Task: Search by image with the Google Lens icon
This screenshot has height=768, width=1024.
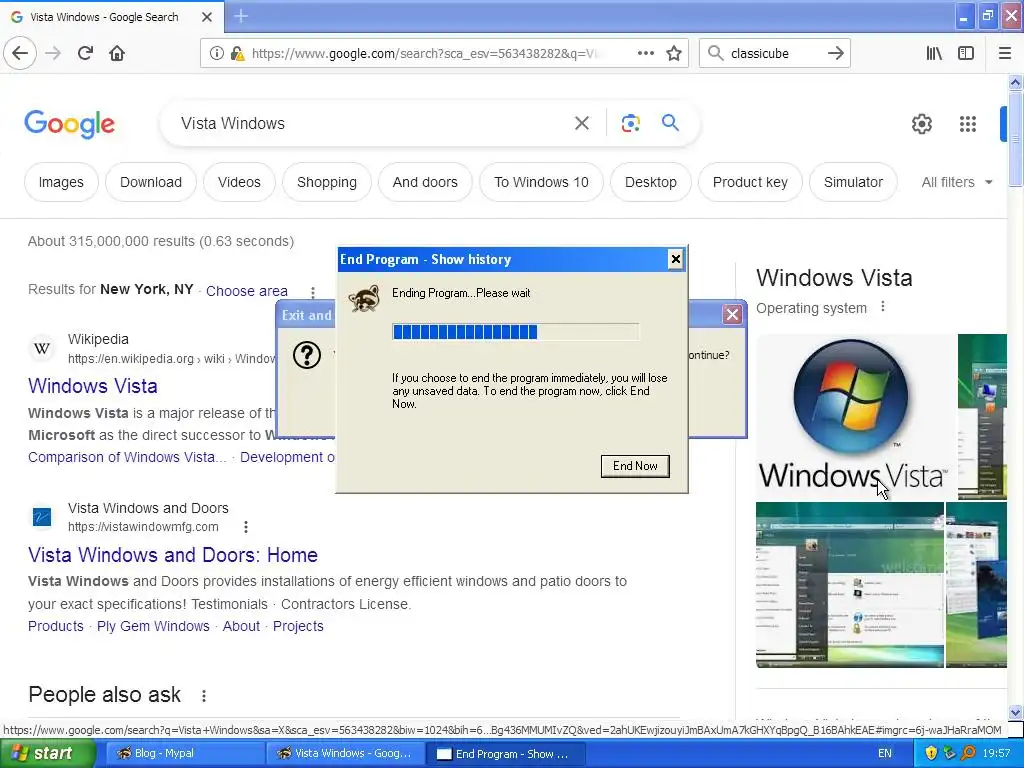Action: click(630, 123)
